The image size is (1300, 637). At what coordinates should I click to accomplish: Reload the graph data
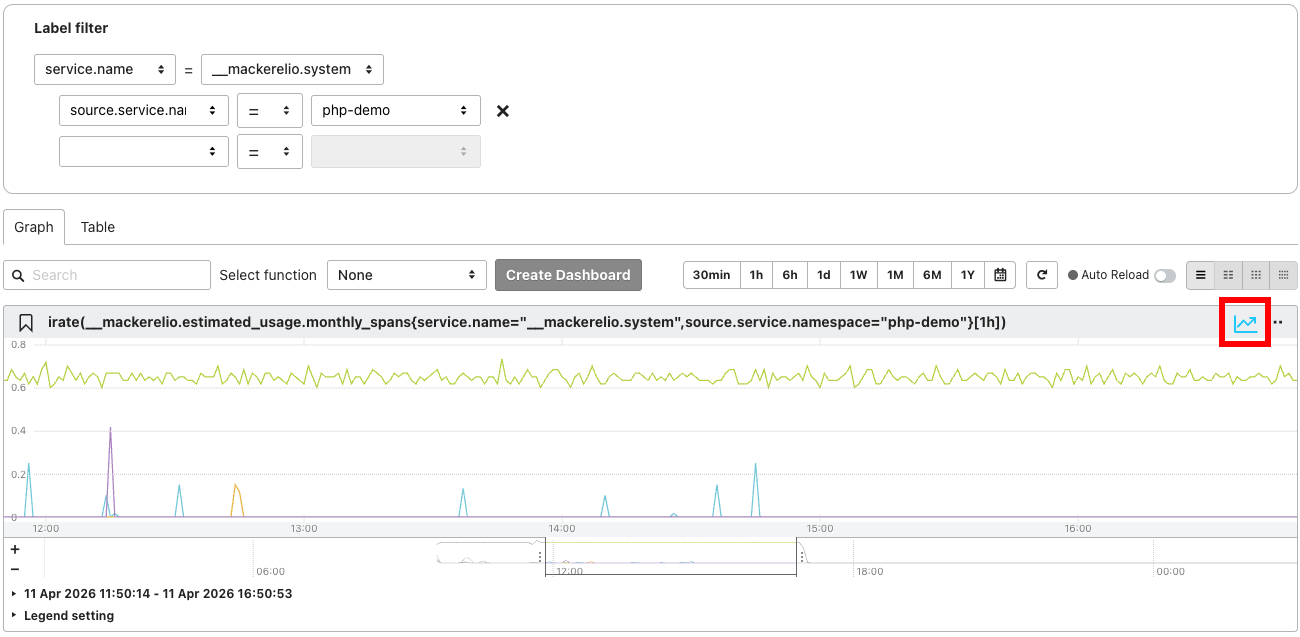[x=1042, y=275]
